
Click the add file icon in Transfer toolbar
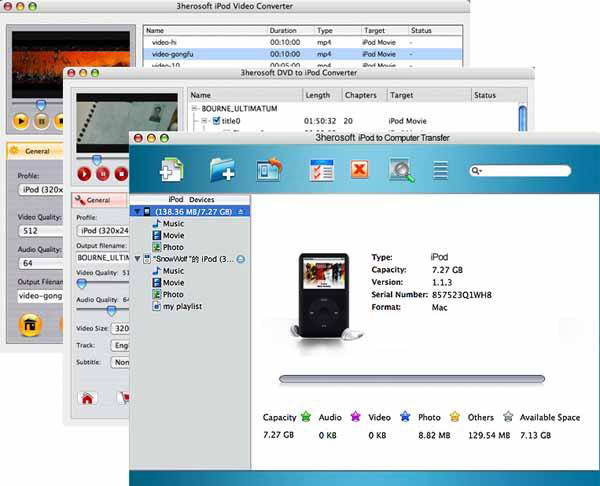(172, 169)
